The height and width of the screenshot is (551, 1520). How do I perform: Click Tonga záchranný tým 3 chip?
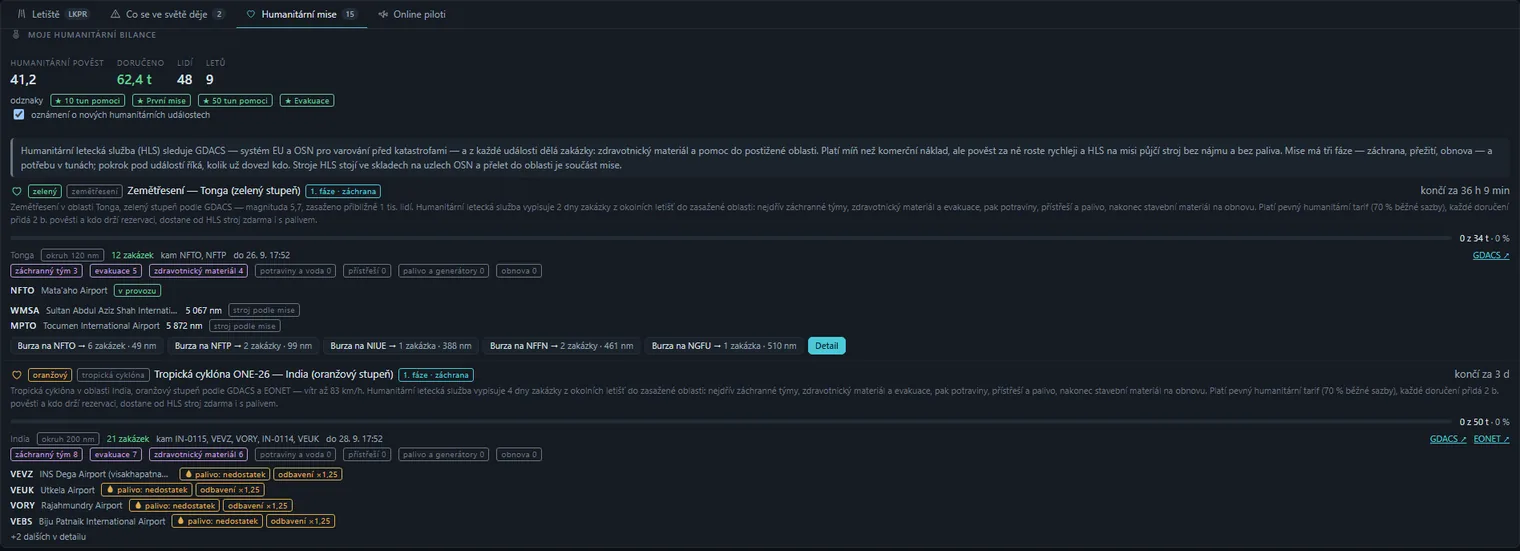[x=47, y=271]
